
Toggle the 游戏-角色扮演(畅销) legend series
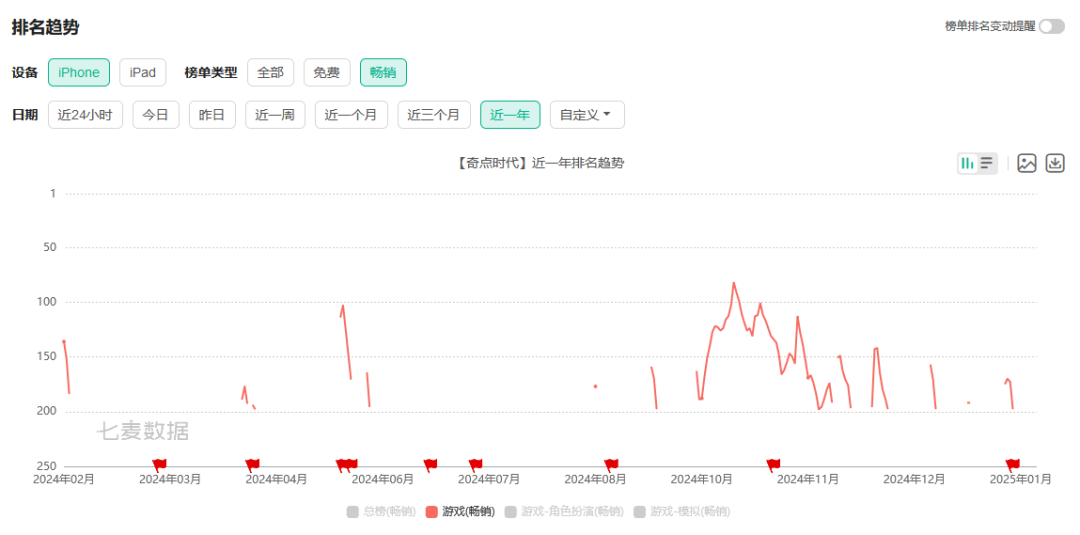click(x=564, y=512)
